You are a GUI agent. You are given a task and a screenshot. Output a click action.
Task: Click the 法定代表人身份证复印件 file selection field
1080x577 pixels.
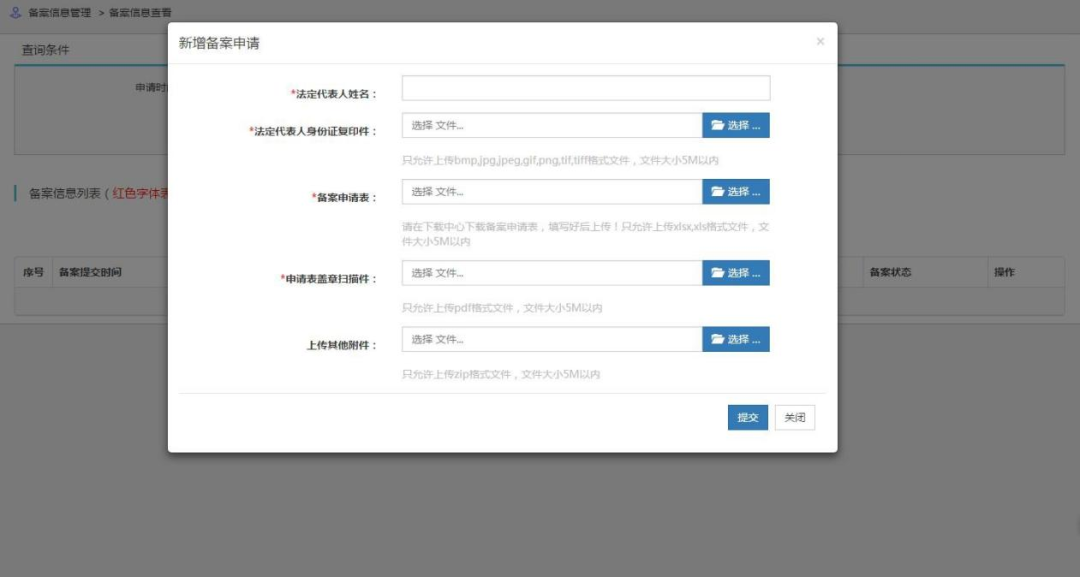click(x=550, y=124)
